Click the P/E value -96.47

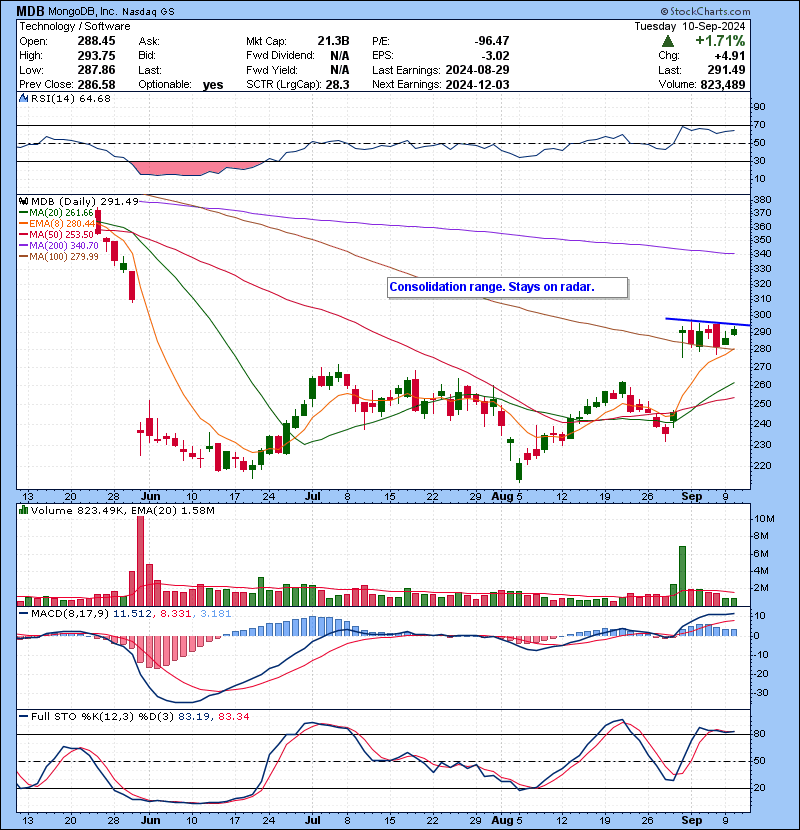(492, 41)
